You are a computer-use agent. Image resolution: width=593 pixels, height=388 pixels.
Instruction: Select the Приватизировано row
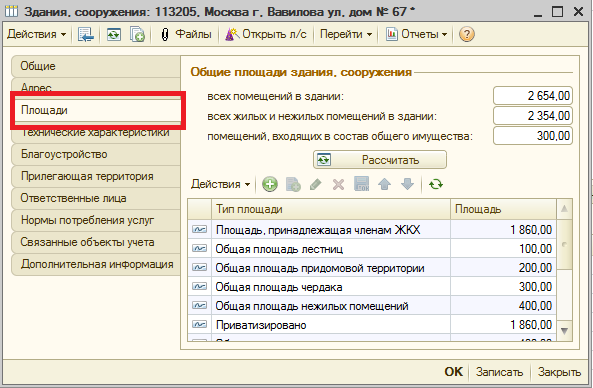(x=372, y=324)
